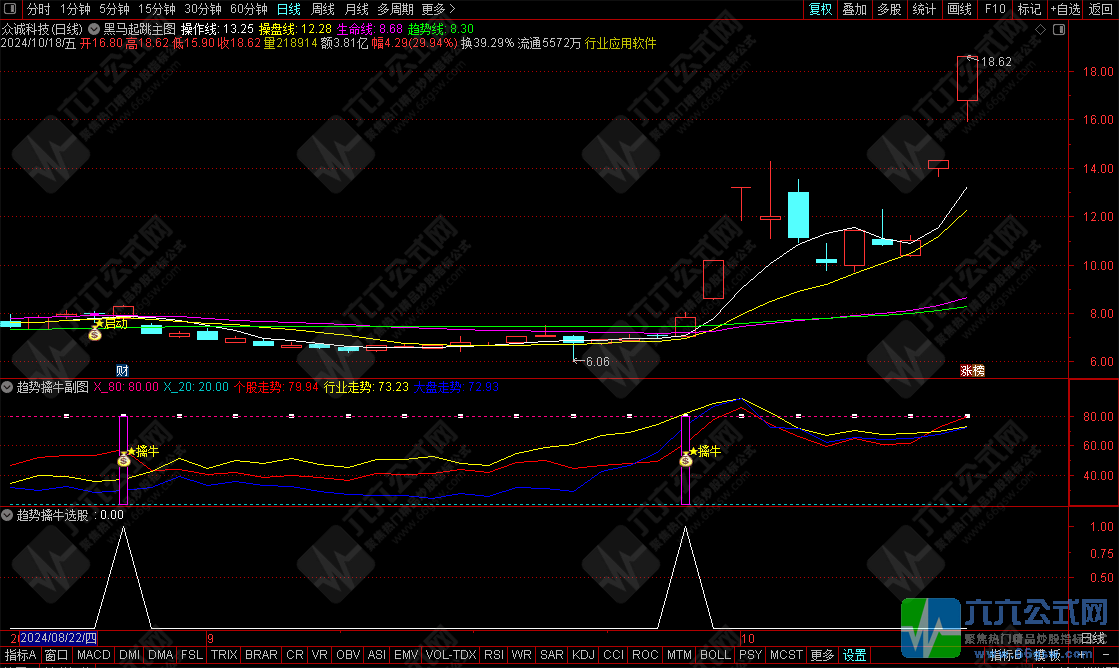This screenshot has width=1119, height=668.
Task: Click the left sidebar panel toggle icon
Action: pos(8,9)
